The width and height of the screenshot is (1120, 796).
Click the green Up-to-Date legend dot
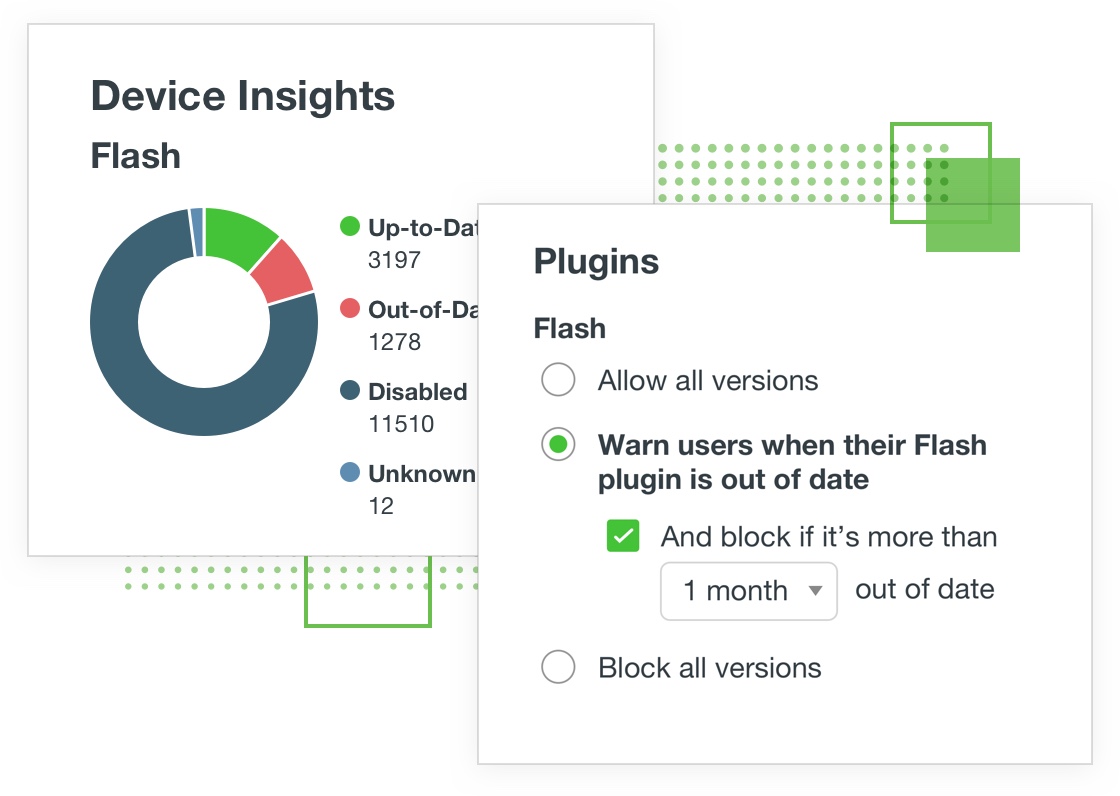pos(350,227)
